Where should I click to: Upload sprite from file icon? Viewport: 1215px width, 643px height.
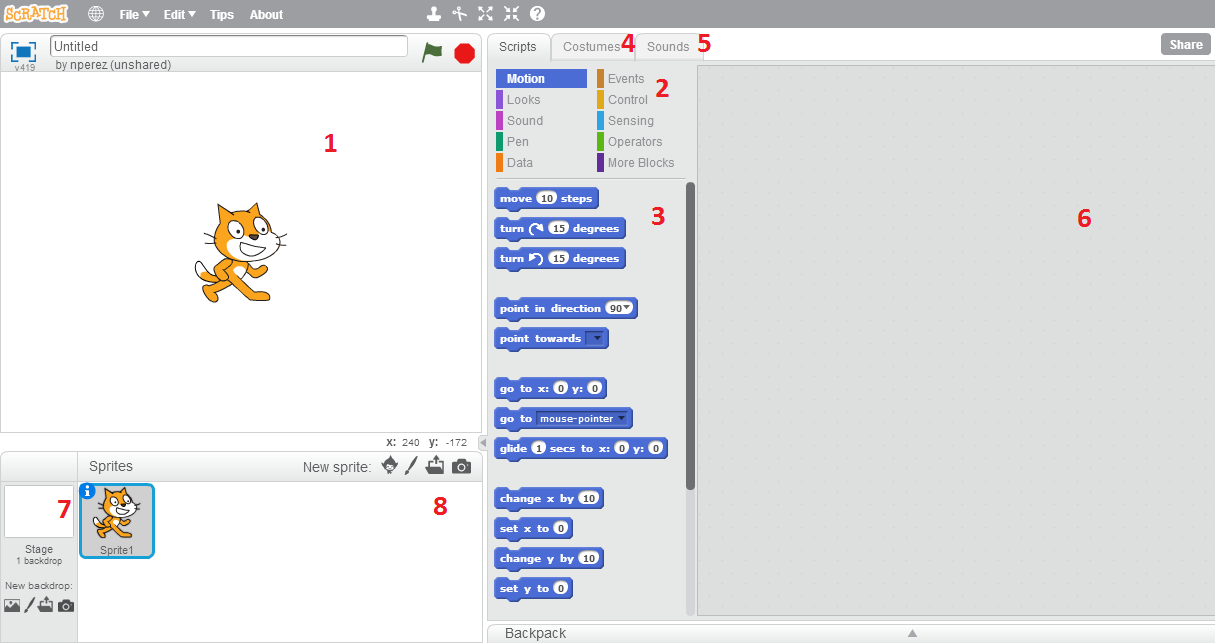435,466
